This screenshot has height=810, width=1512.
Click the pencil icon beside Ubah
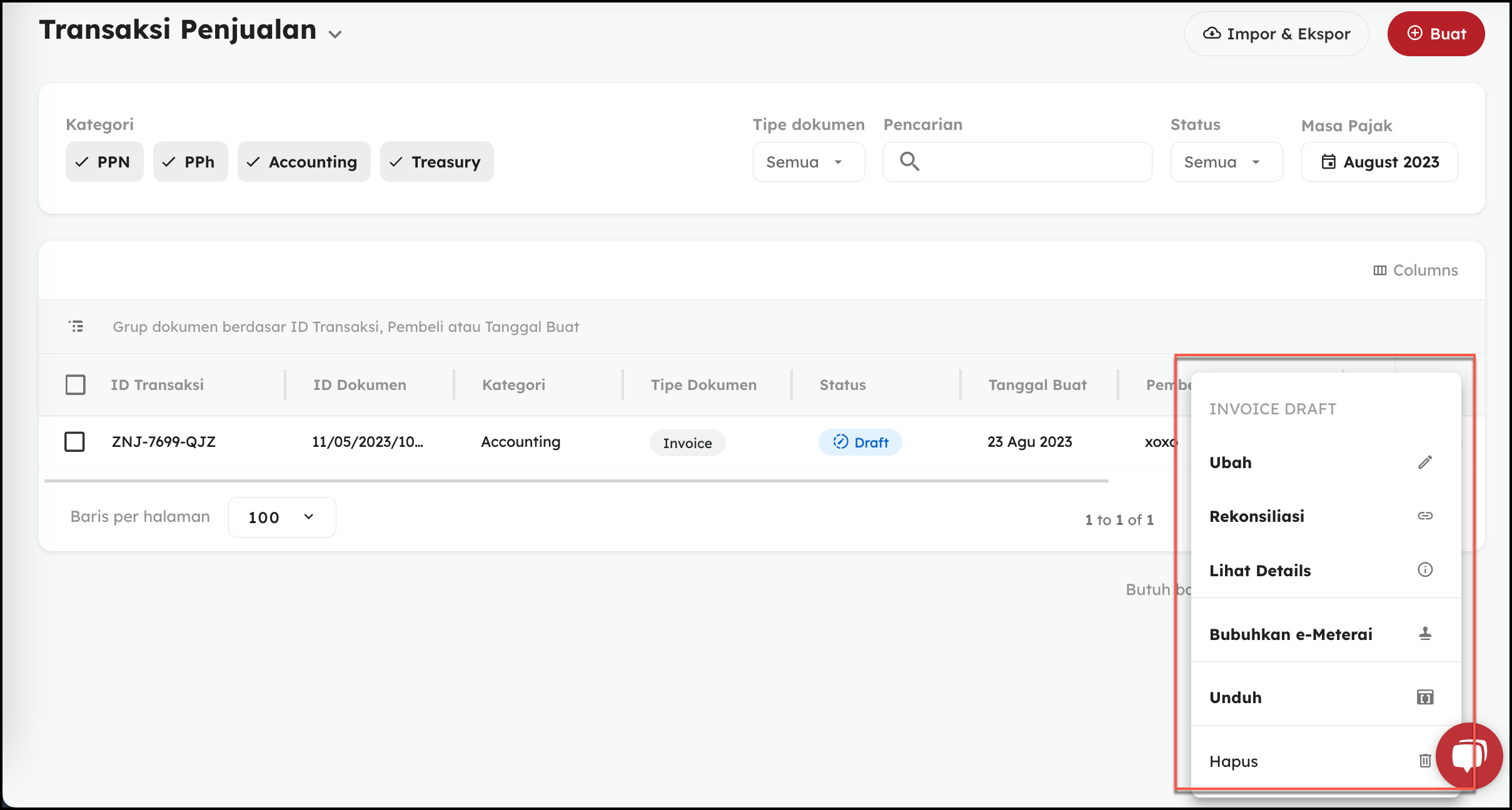[x=1424, y=462]
